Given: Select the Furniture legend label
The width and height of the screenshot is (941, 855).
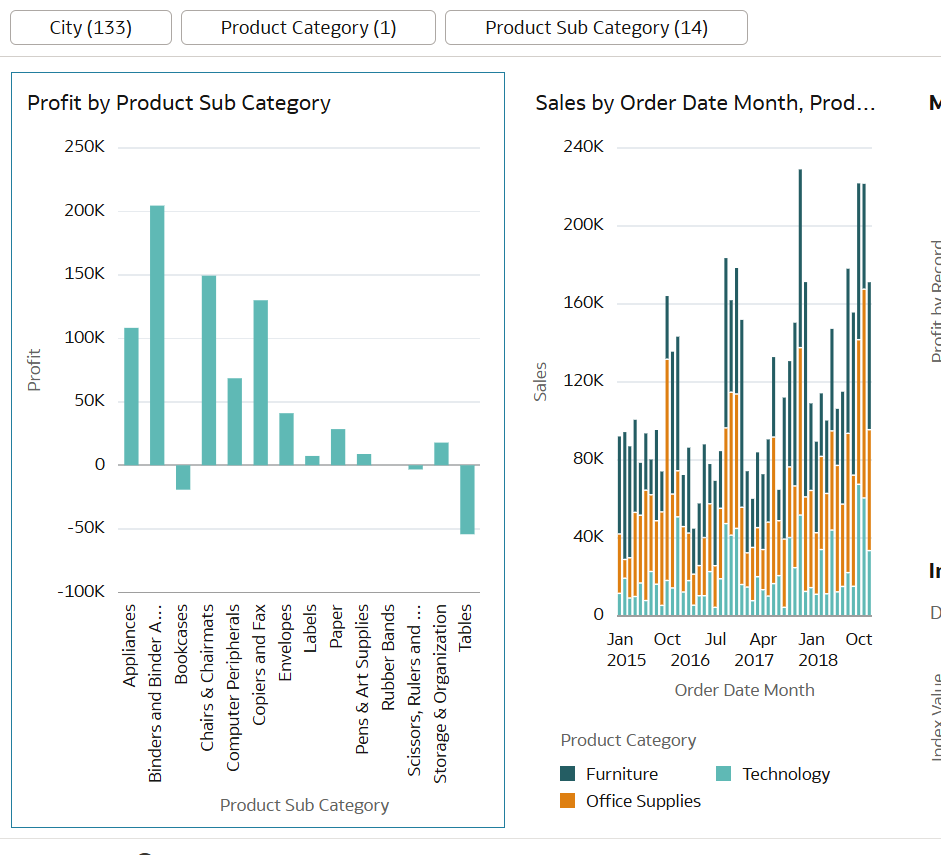Looking at the screenshot, I should click(x=622, y=774).
